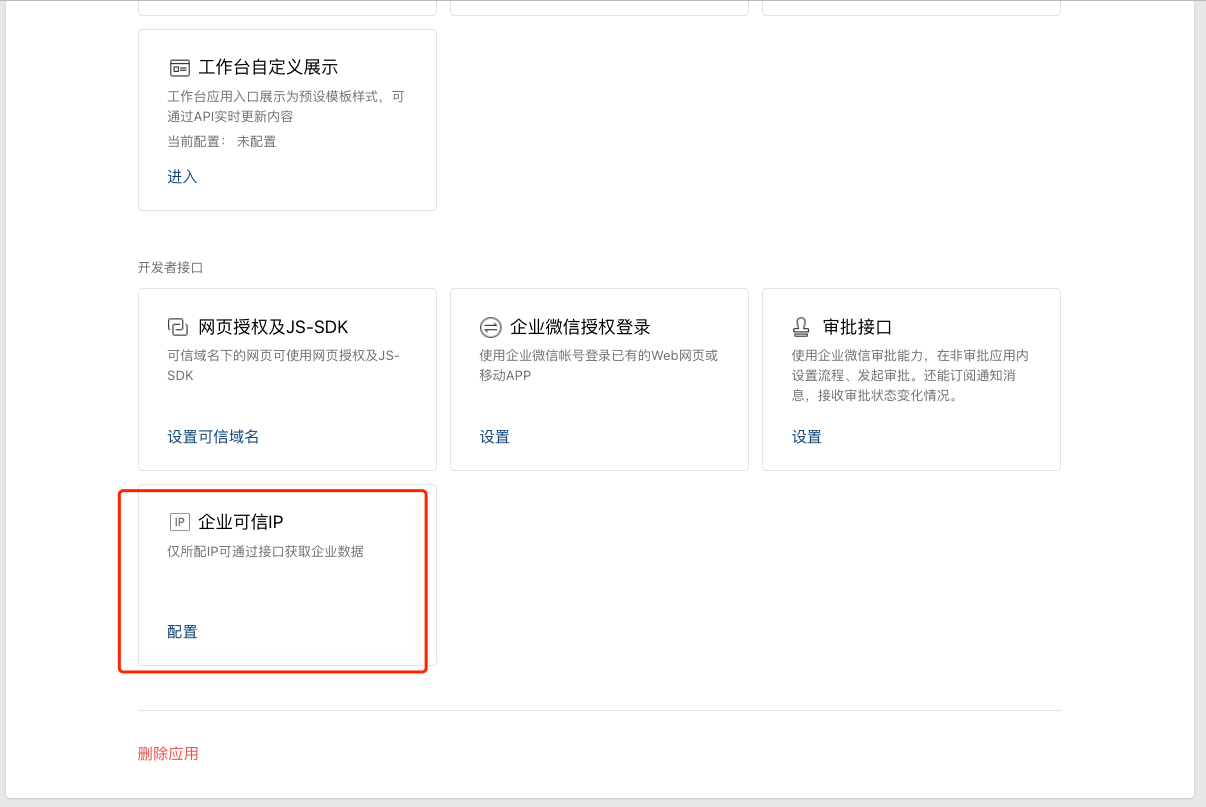1206x807 pixels.
Task: Click the 企业微信授权登录 swap icon
Action: click(490, 327)
